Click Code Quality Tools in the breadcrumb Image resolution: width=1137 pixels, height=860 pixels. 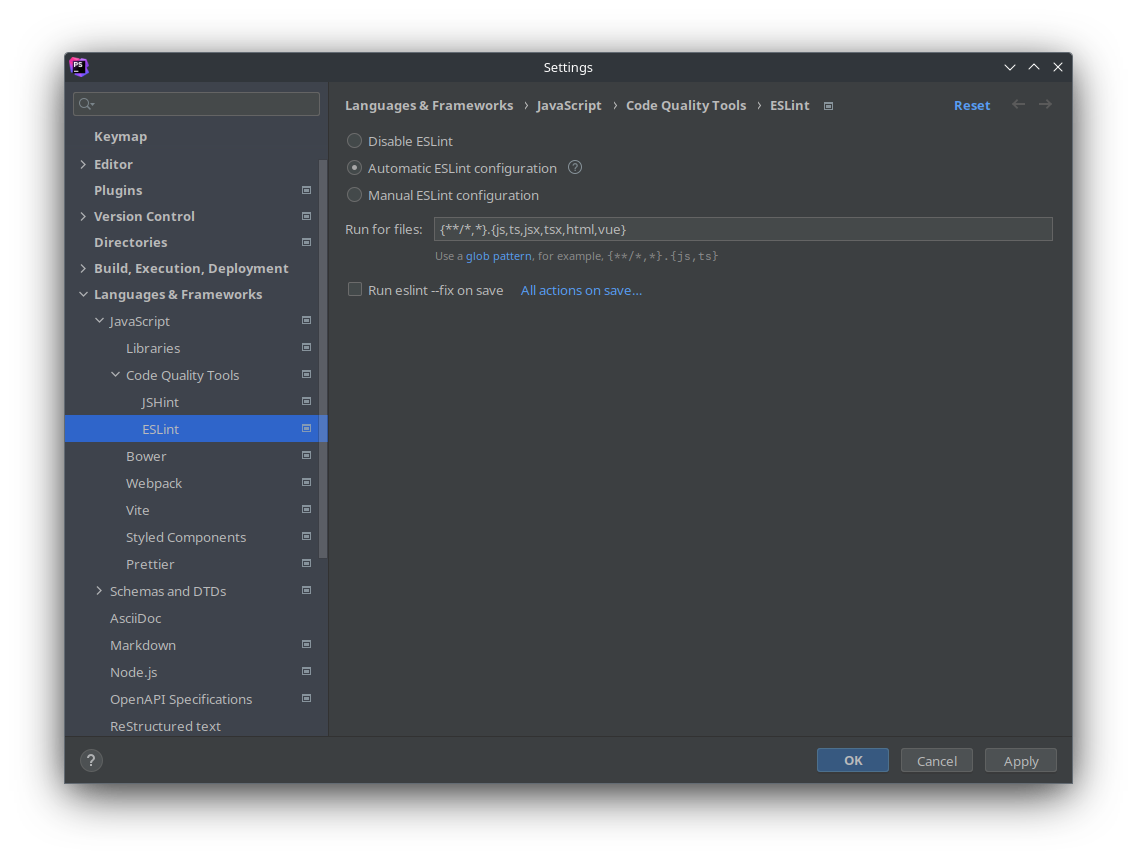click(x=686, y=105)
